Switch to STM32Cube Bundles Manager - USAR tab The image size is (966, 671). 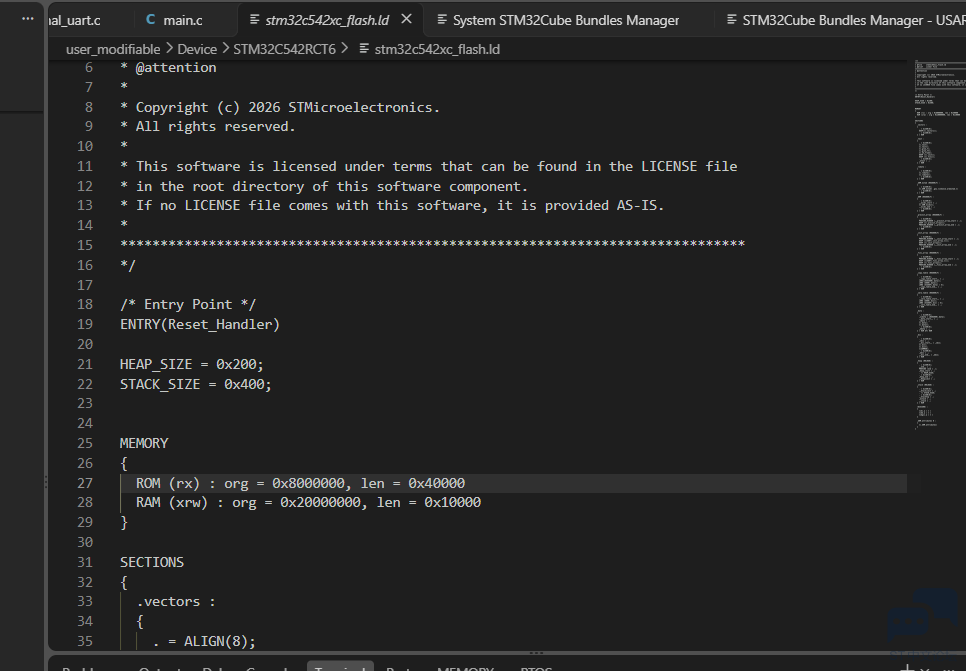pos(853,20)
